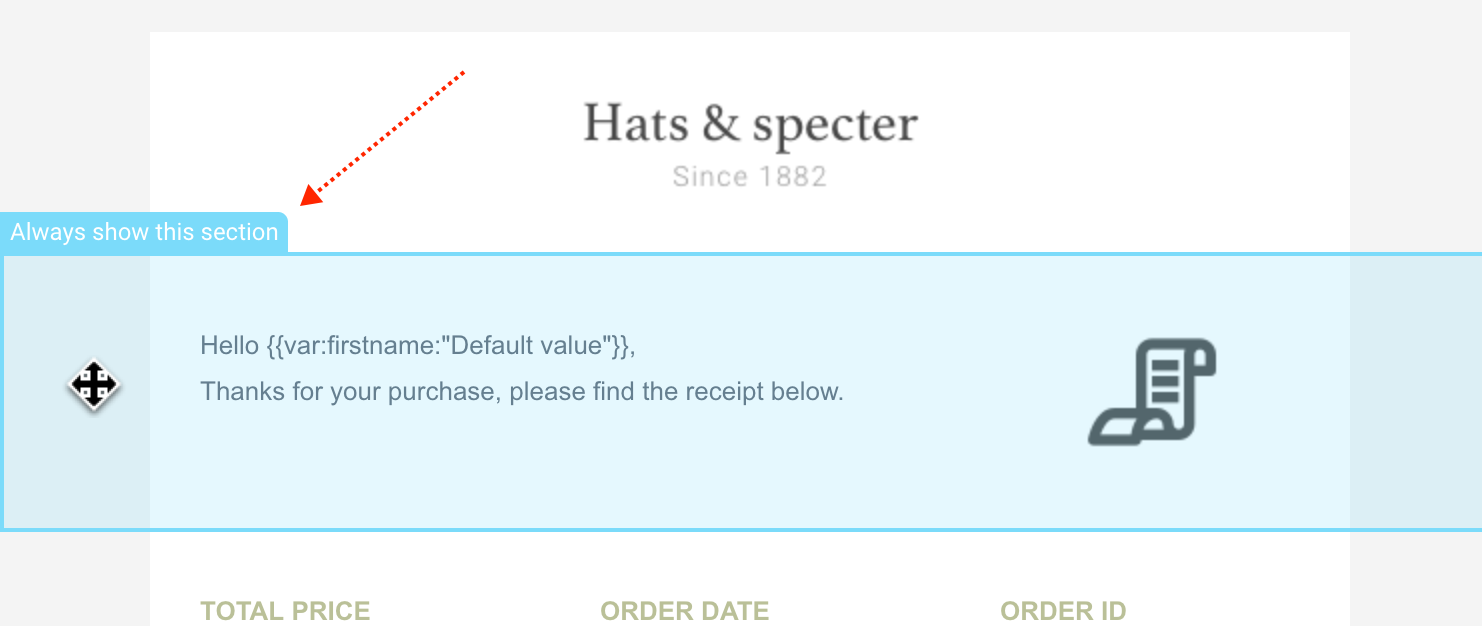This screenshot has height=626, width=1482.
Task: Click the ORDER ID heading
Action: [1063, 611]
